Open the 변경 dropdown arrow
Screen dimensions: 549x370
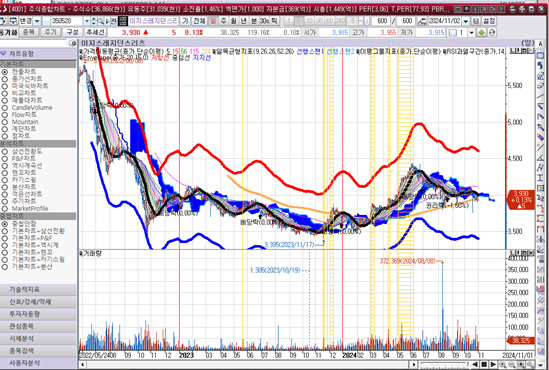coord(37,21)
